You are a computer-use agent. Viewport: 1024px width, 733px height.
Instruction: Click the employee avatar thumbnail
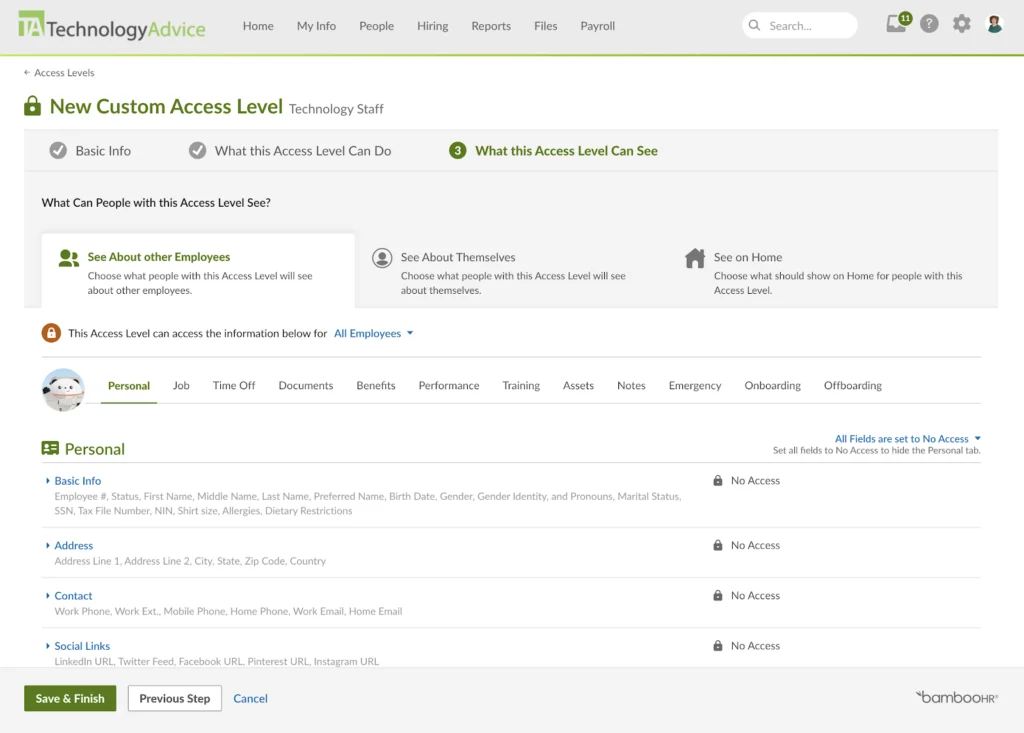coord(63,389)
